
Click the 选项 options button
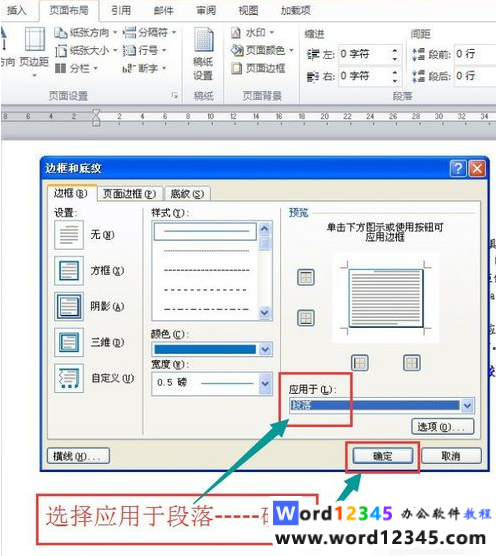pos(442,427)
